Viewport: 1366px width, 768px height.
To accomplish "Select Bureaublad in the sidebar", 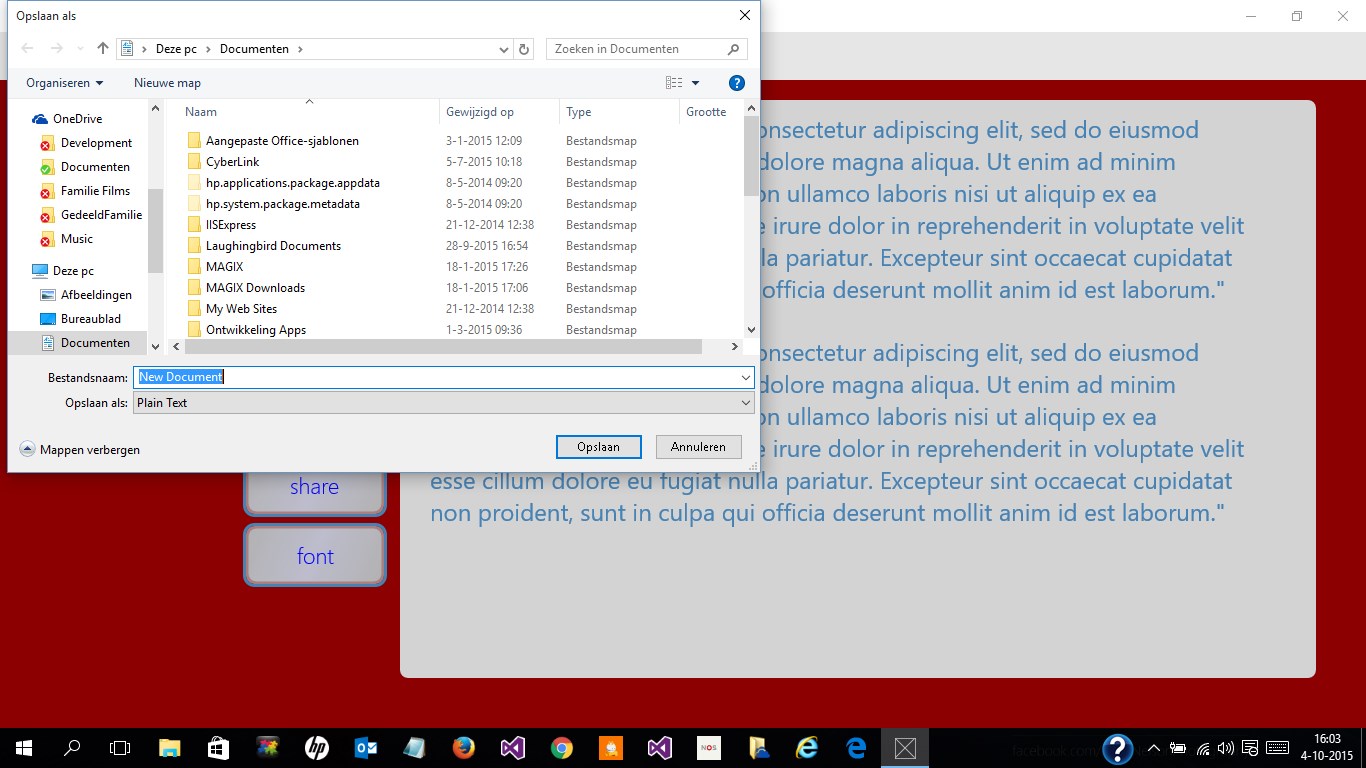I will coord(92,318).
